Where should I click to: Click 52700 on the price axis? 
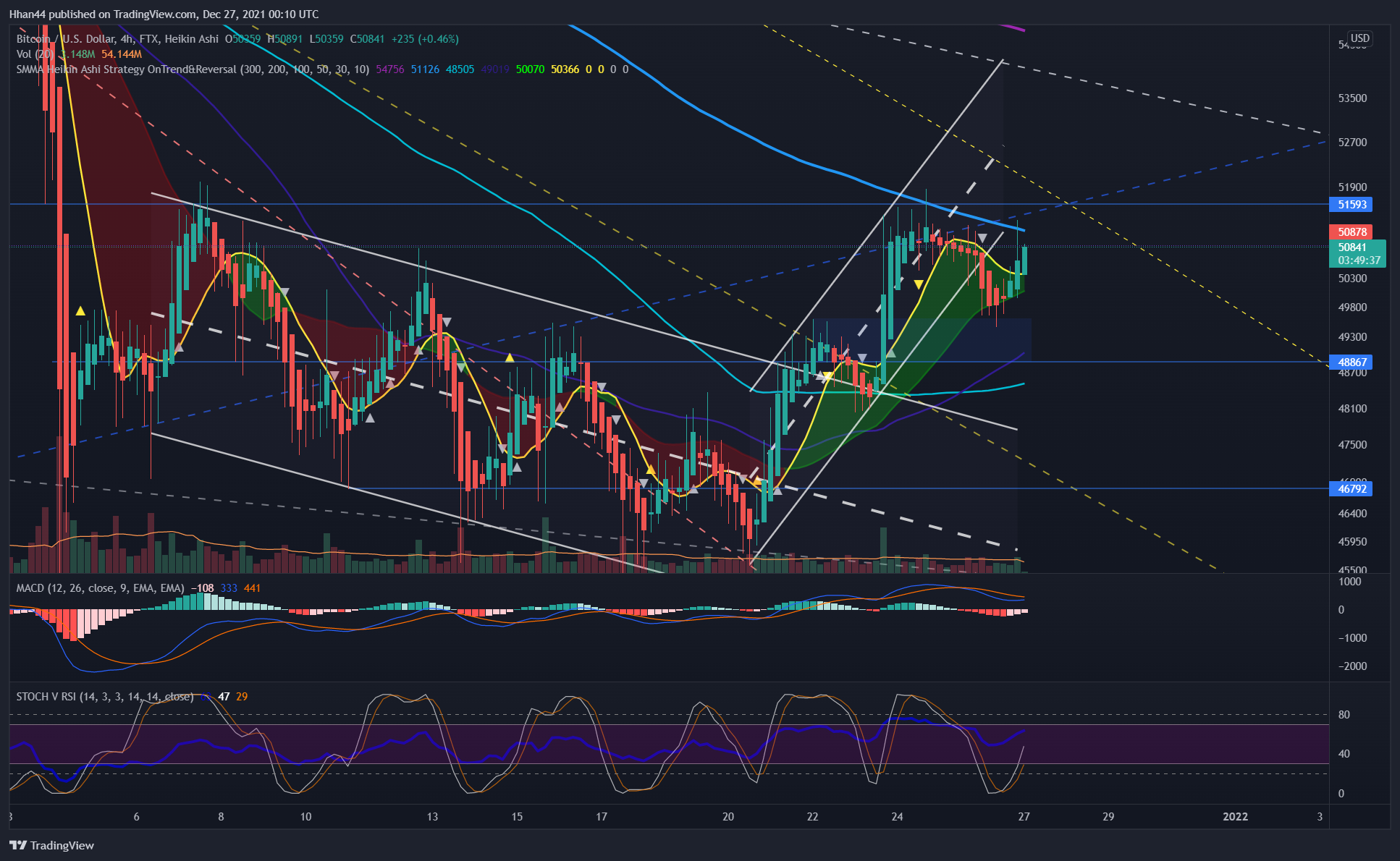[1352, 143]
